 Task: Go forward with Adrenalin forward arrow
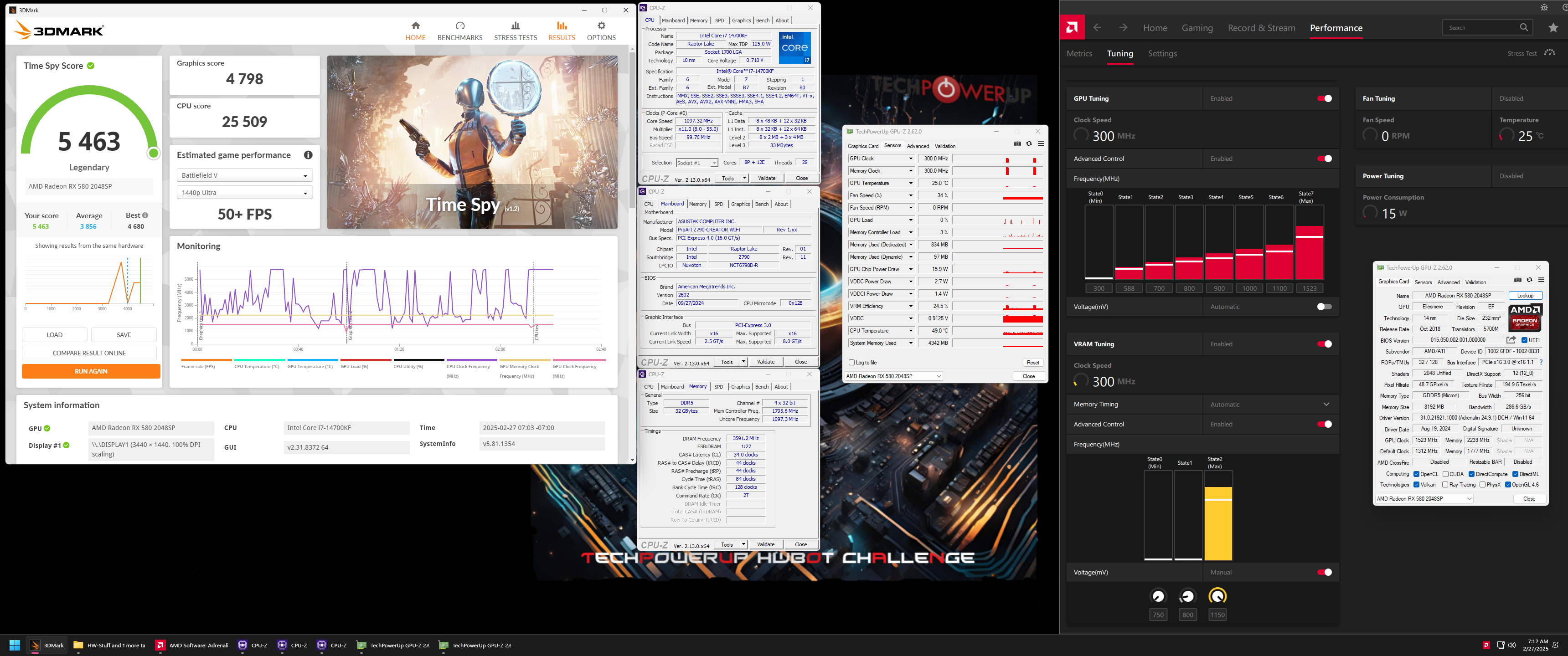tap(1123, 27)
